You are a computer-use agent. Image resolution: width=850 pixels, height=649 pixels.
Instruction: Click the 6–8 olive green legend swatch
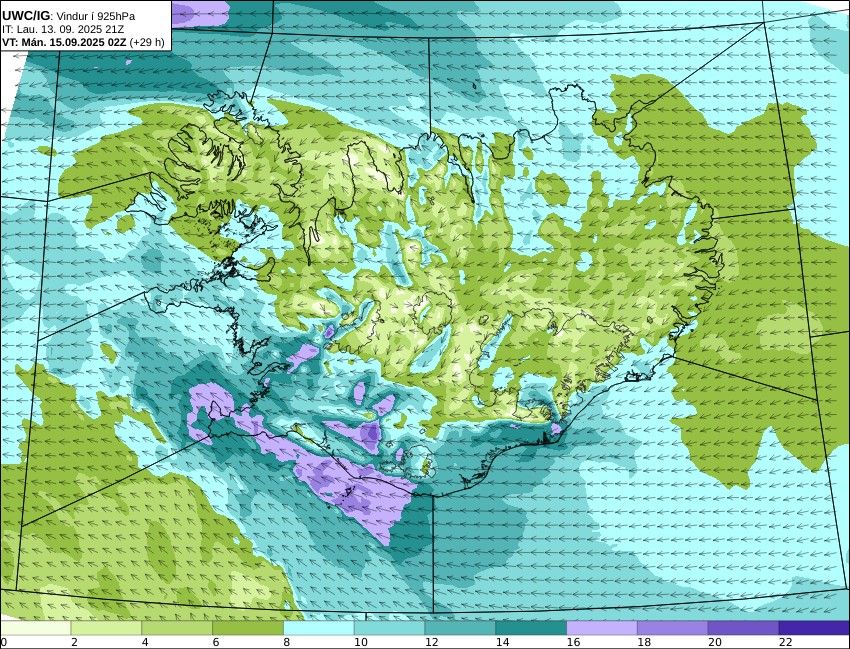click(248, 628)
